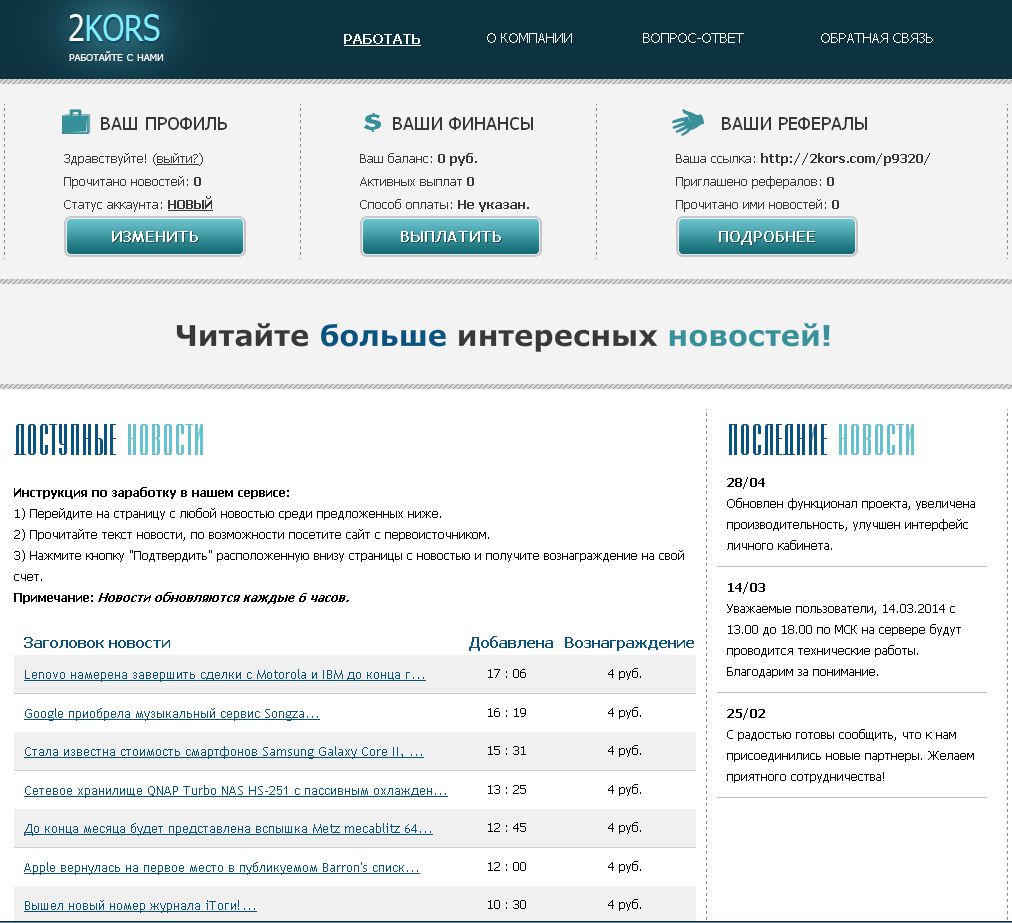Screen dimensions: 1012x923
Task: Click the выйти logout link
Action: pyautogui.click(x=179, y=158)
